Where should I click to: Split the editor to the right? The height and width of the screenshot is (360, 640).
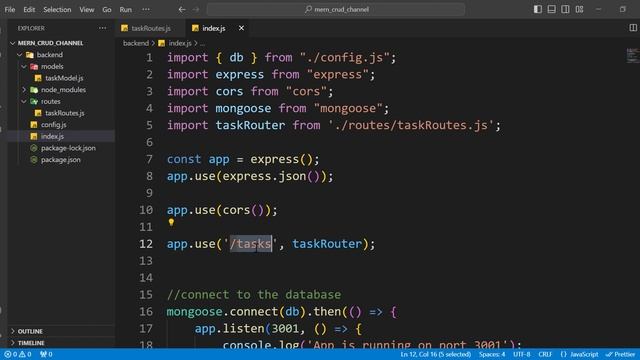[x=633, y=28]
